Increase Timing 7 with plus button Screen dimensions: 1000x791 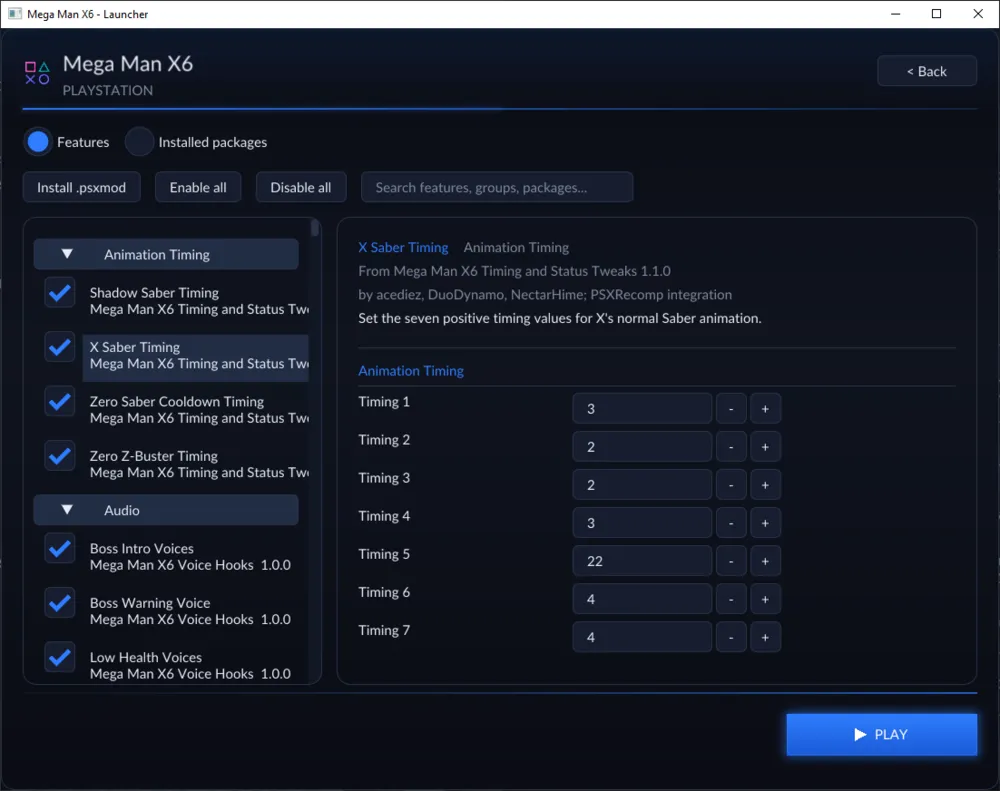coord(765,637)
